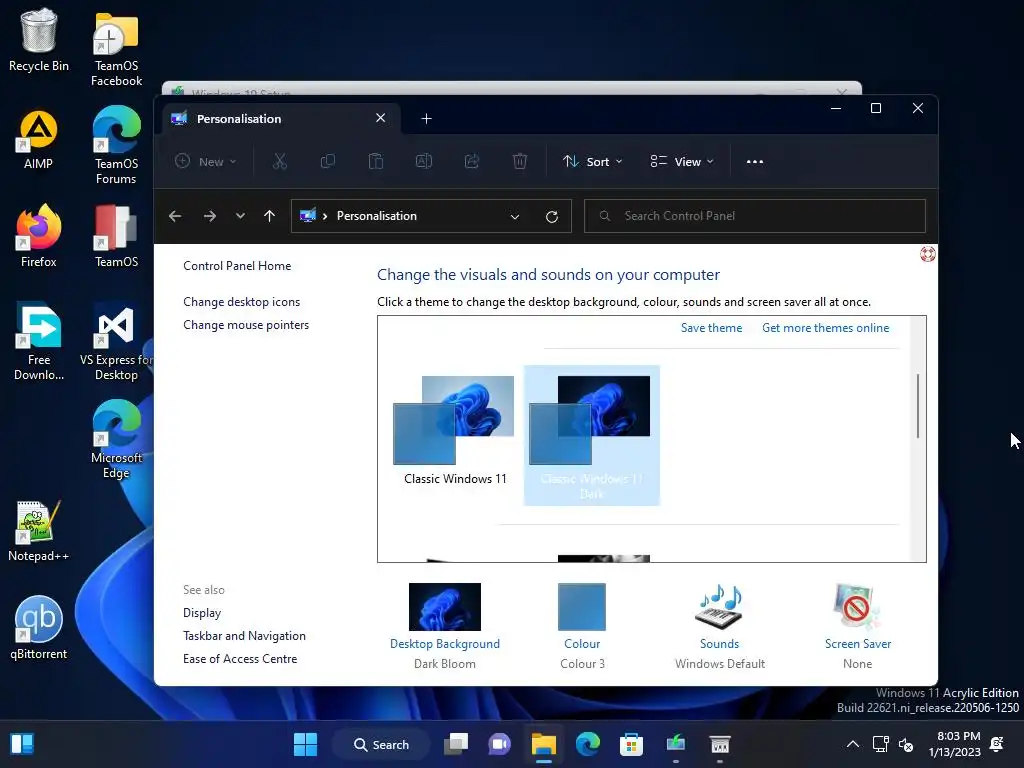
Task: Refresh the Personalisation page
Action: [552, 217]
